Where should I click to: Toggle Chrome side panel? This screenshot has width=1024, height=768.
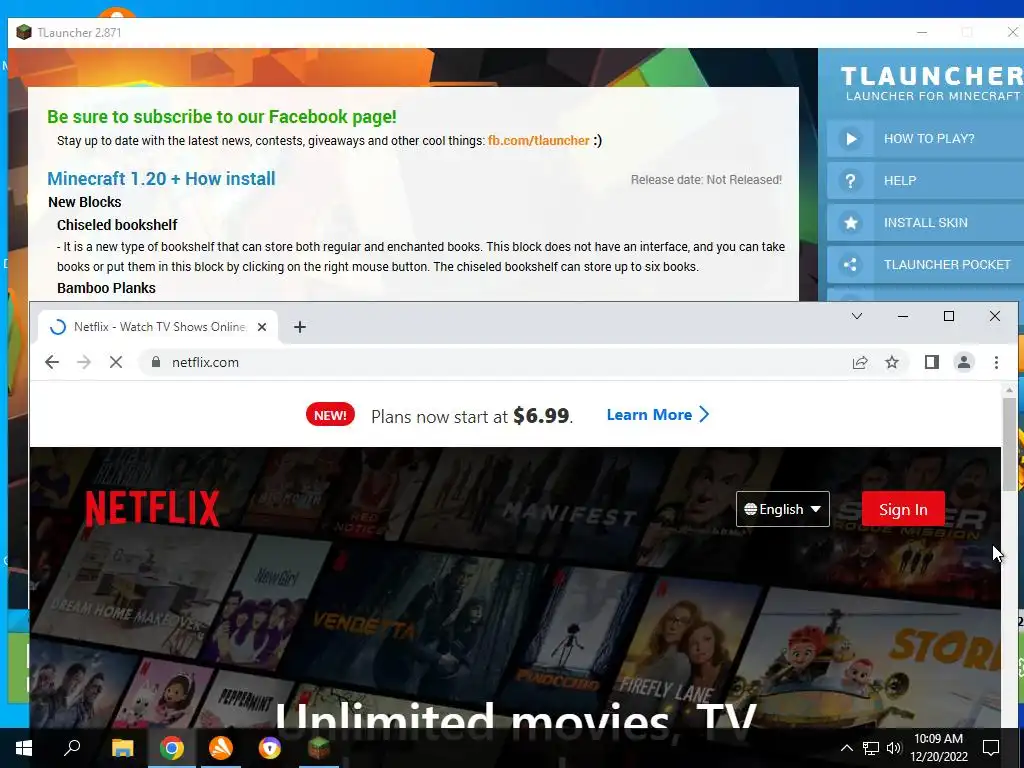pyautogui.click(x=932, y=362)
